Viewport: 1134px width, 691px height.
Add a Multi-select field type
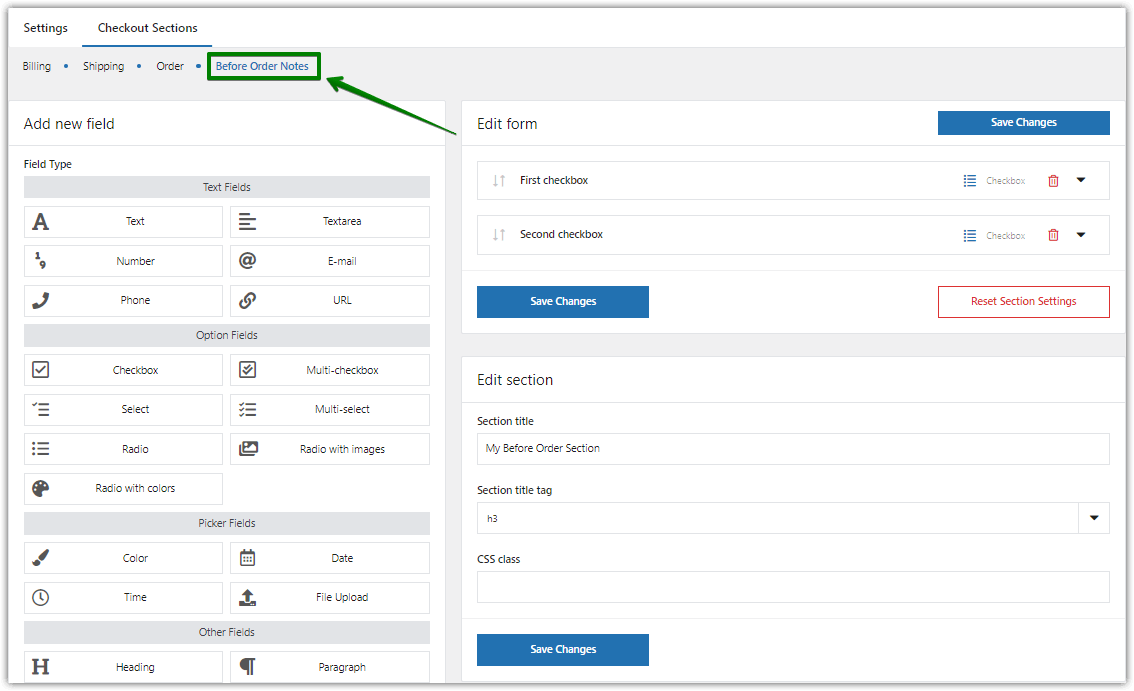point(330,410)
